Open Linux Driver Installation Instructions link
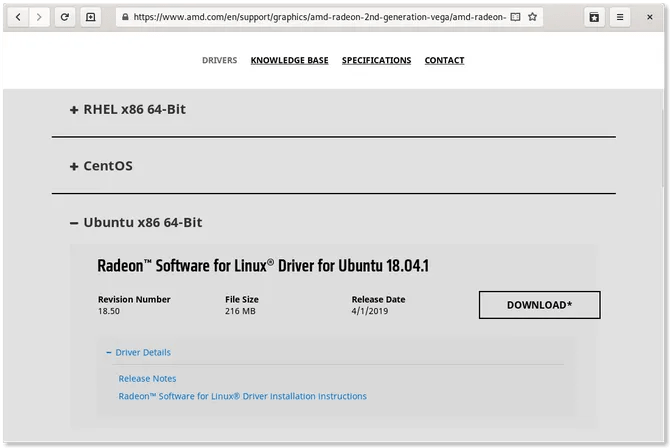Image resolution: width=670 pixels, height=448 pixels. [x=242, y=396]
